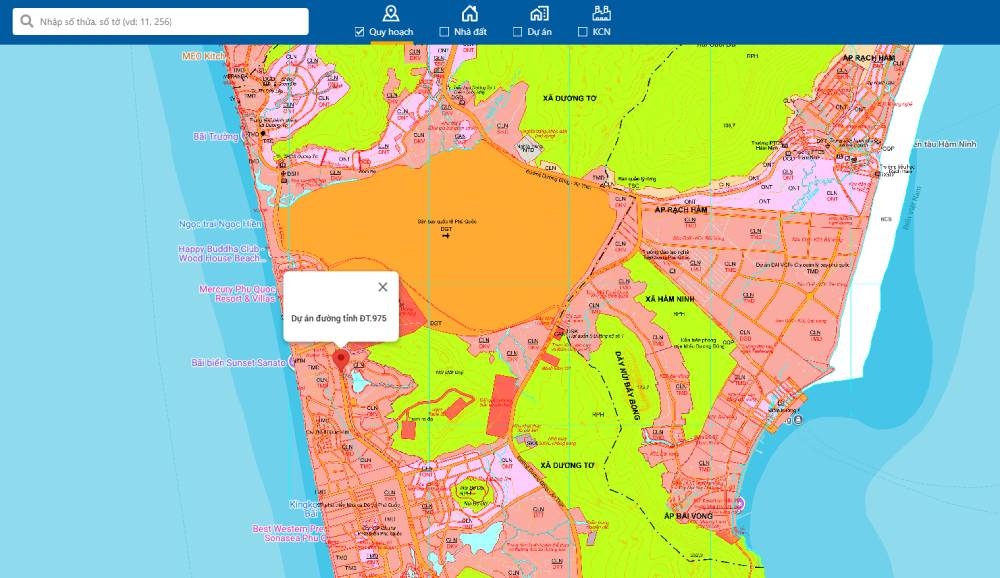Check the KCN layer checkbox
Screen dimensions: 1000x578
coord(582,32)
